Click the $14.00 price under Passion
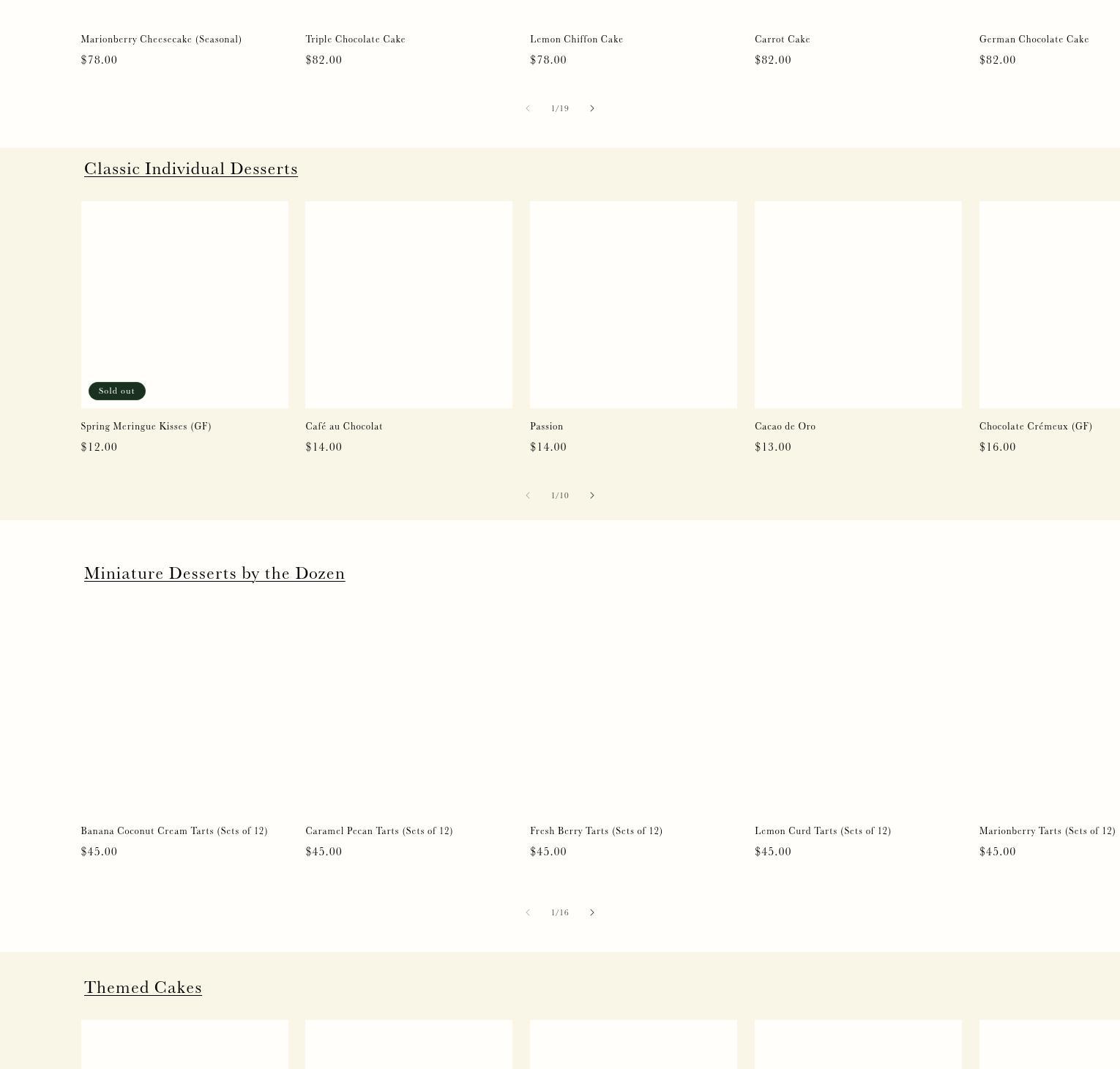This screenshot has width=1120, height=1069. [548, 447]
